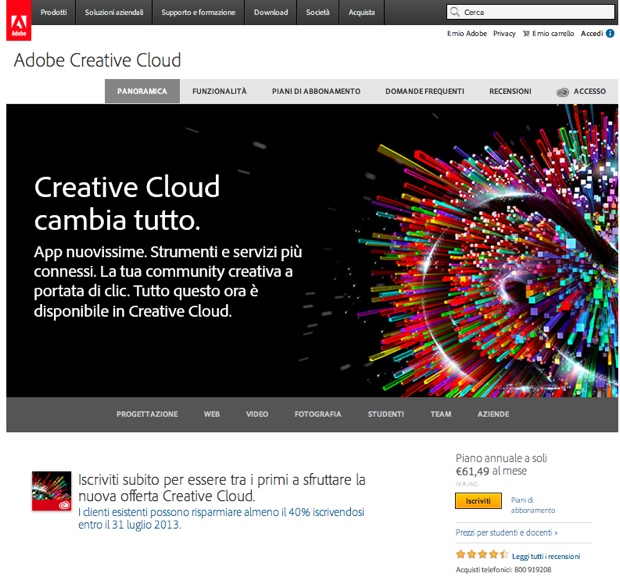Select the WEB category
620x581 pixels.
tap(212, 414)
